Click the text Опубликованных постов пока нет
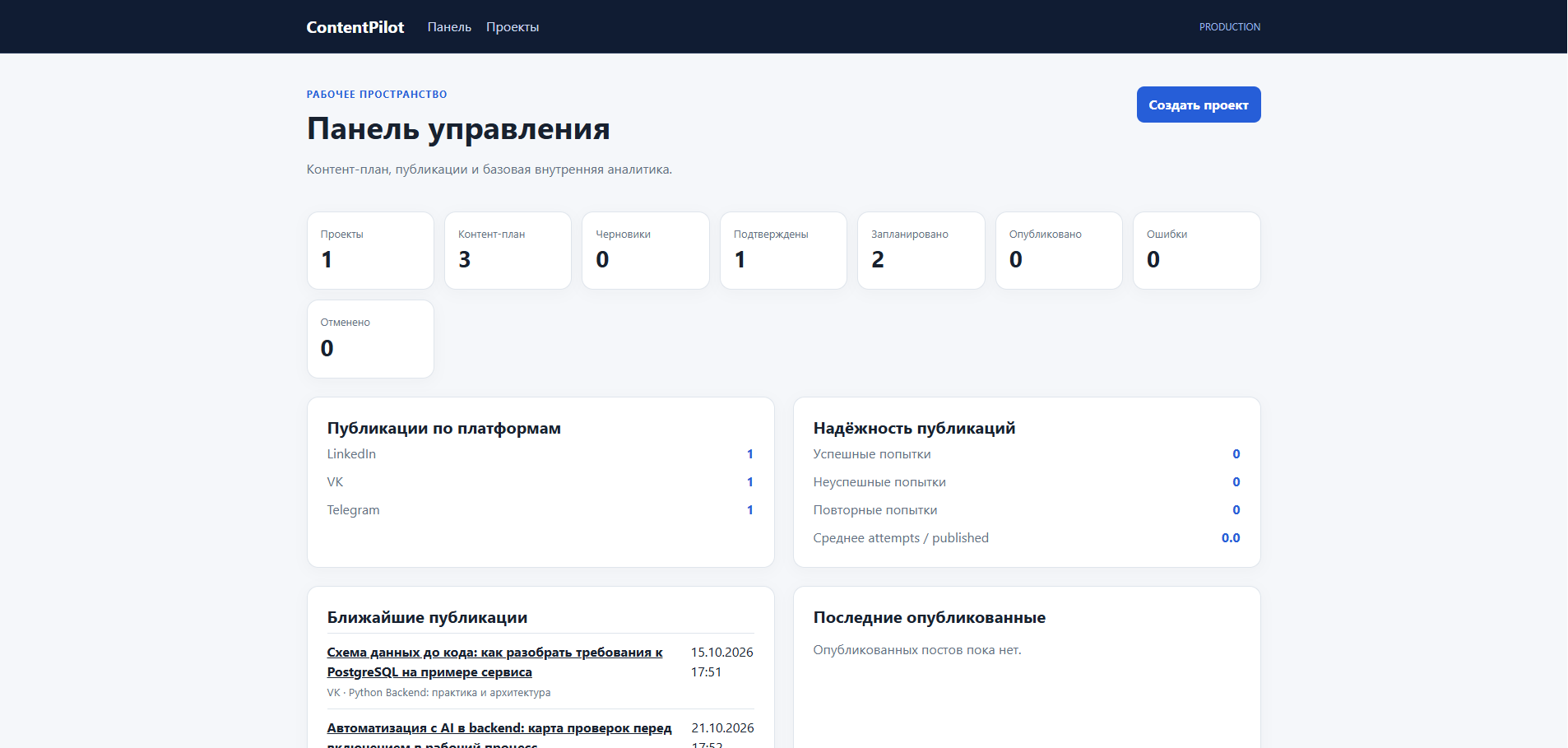Viewport: 1568px width, 748px height. (x=917, y=650)
